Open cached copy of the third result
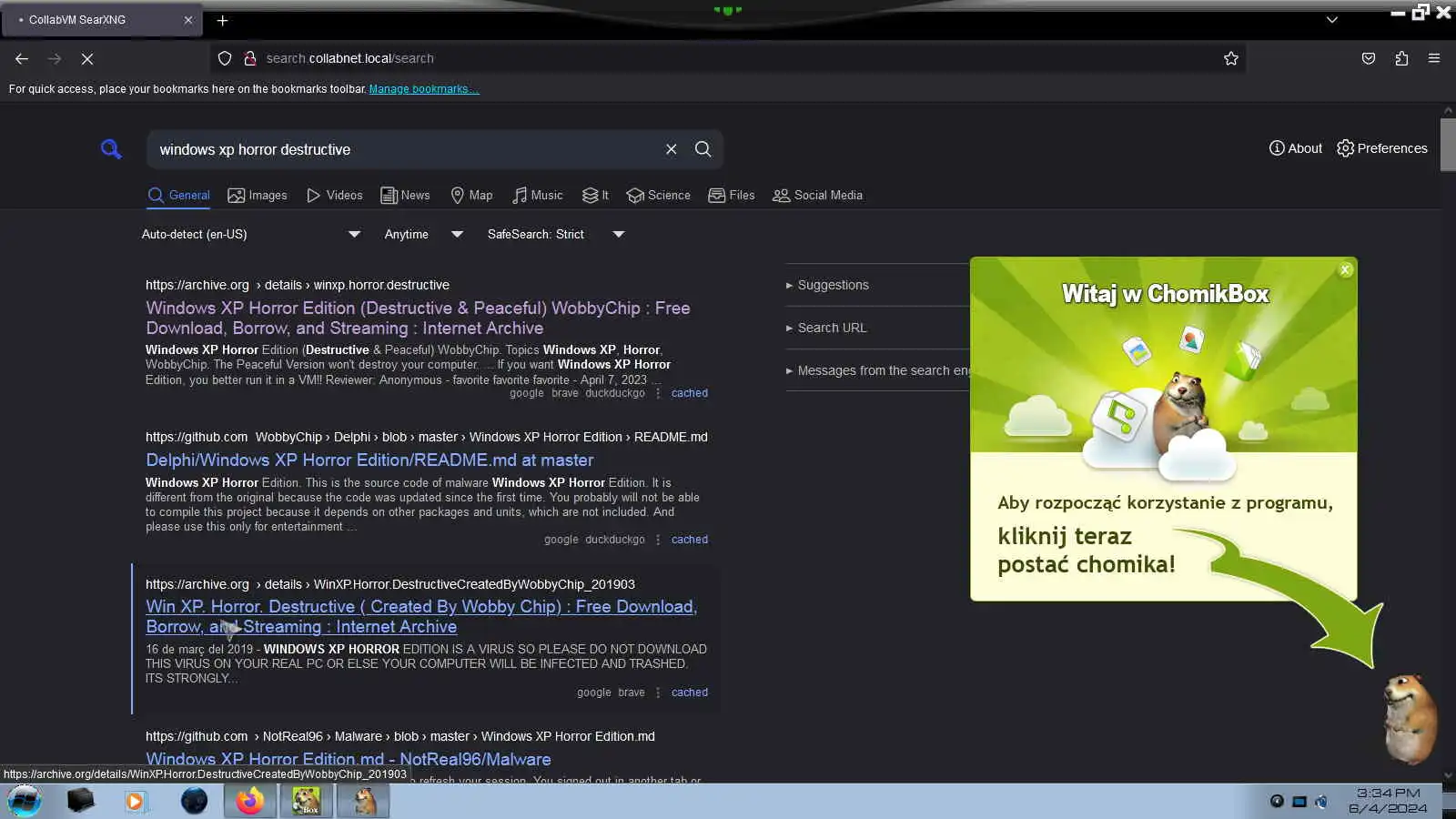 (690, 693)
